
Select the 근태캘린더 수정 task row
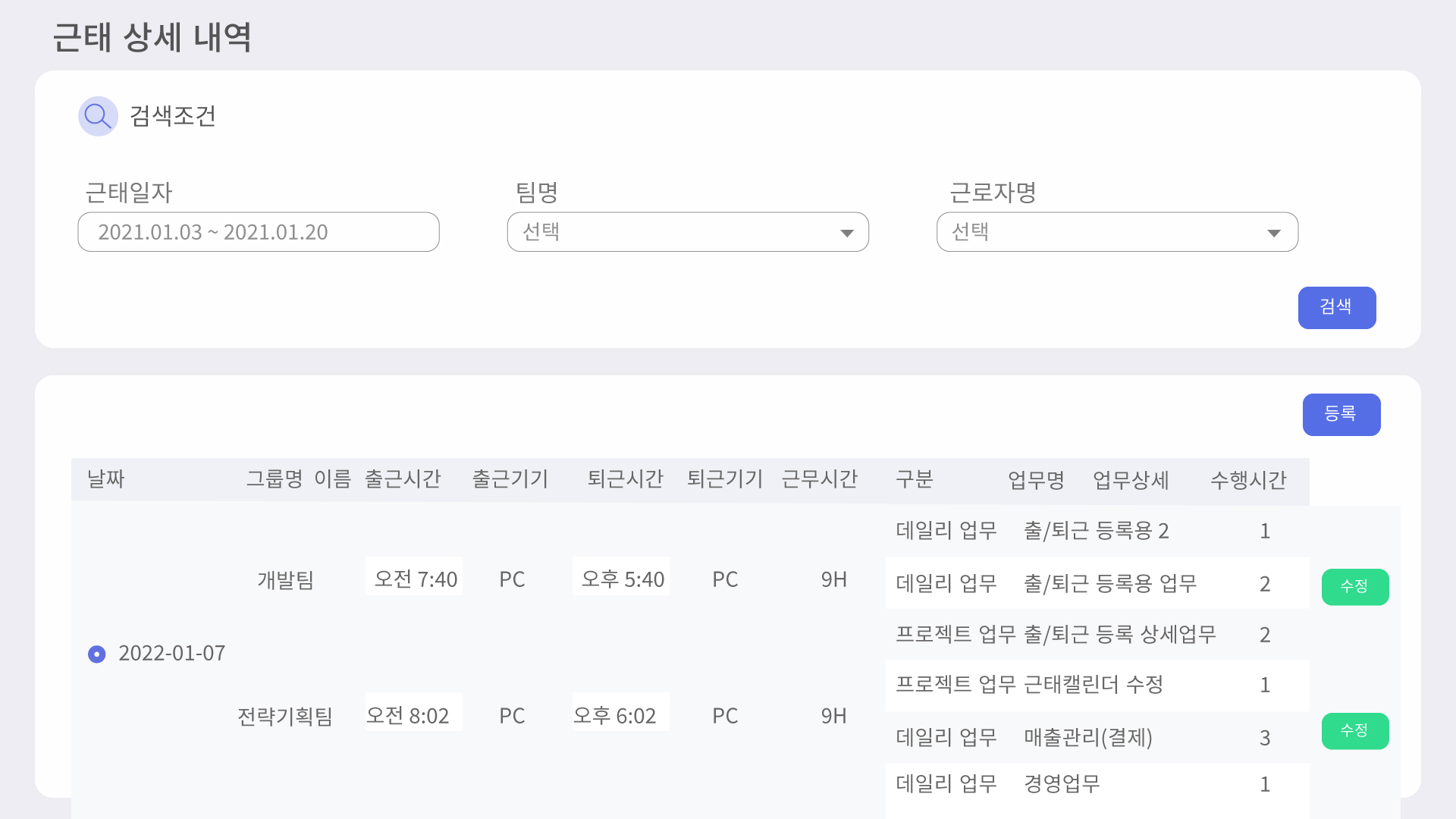pos(1097,686)
